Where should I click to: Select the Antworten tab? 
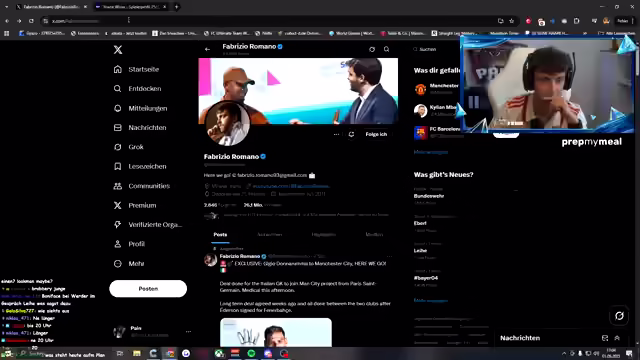pyautogui.click(x=270, y=235)
